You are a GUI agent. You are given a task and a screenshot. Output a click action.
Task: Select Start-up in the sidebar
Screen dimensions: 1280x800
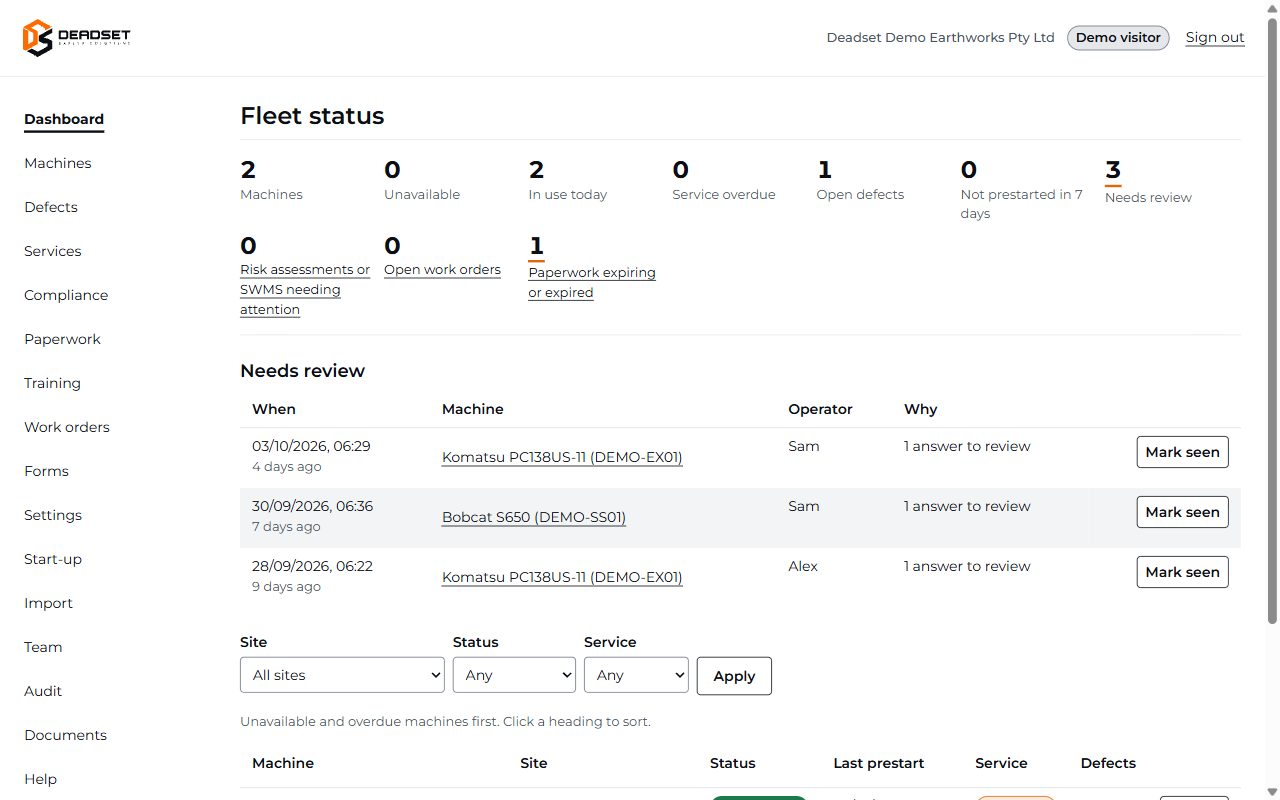[53, 559]
